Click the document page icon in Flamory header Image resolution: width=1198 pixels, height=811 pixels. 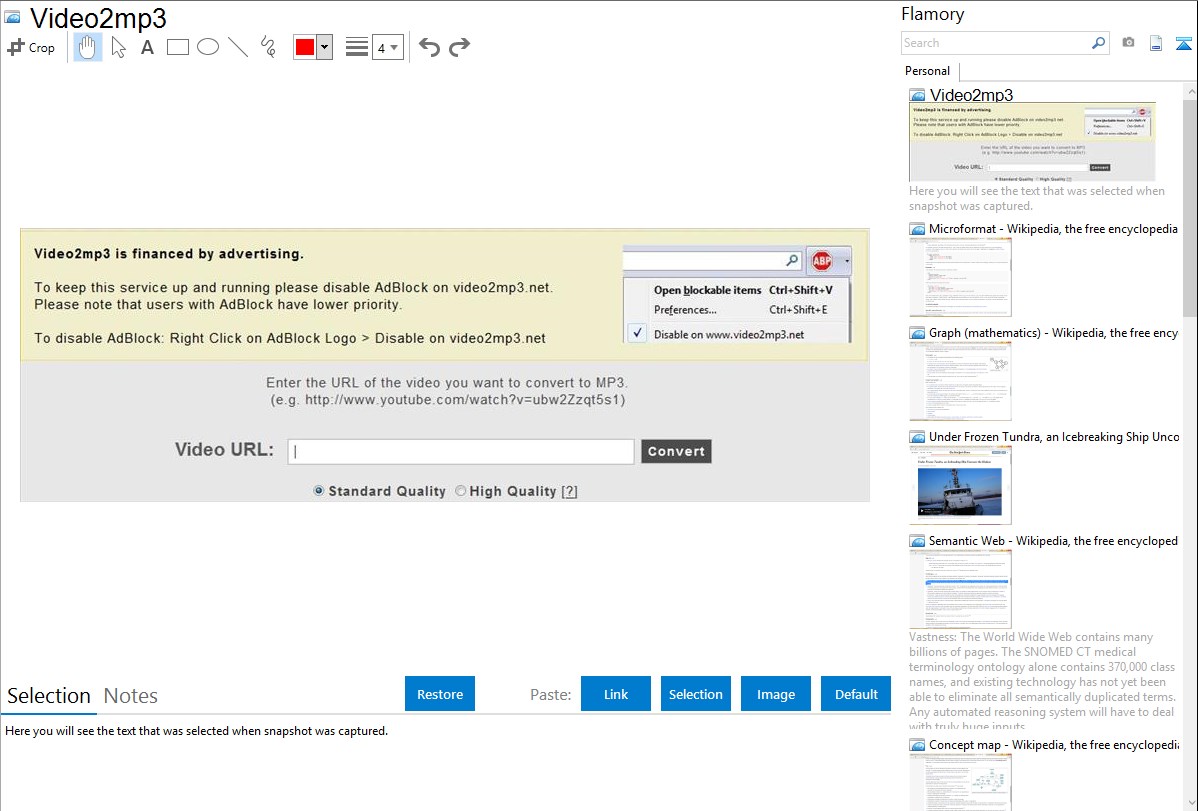(x=1156, y=43)
